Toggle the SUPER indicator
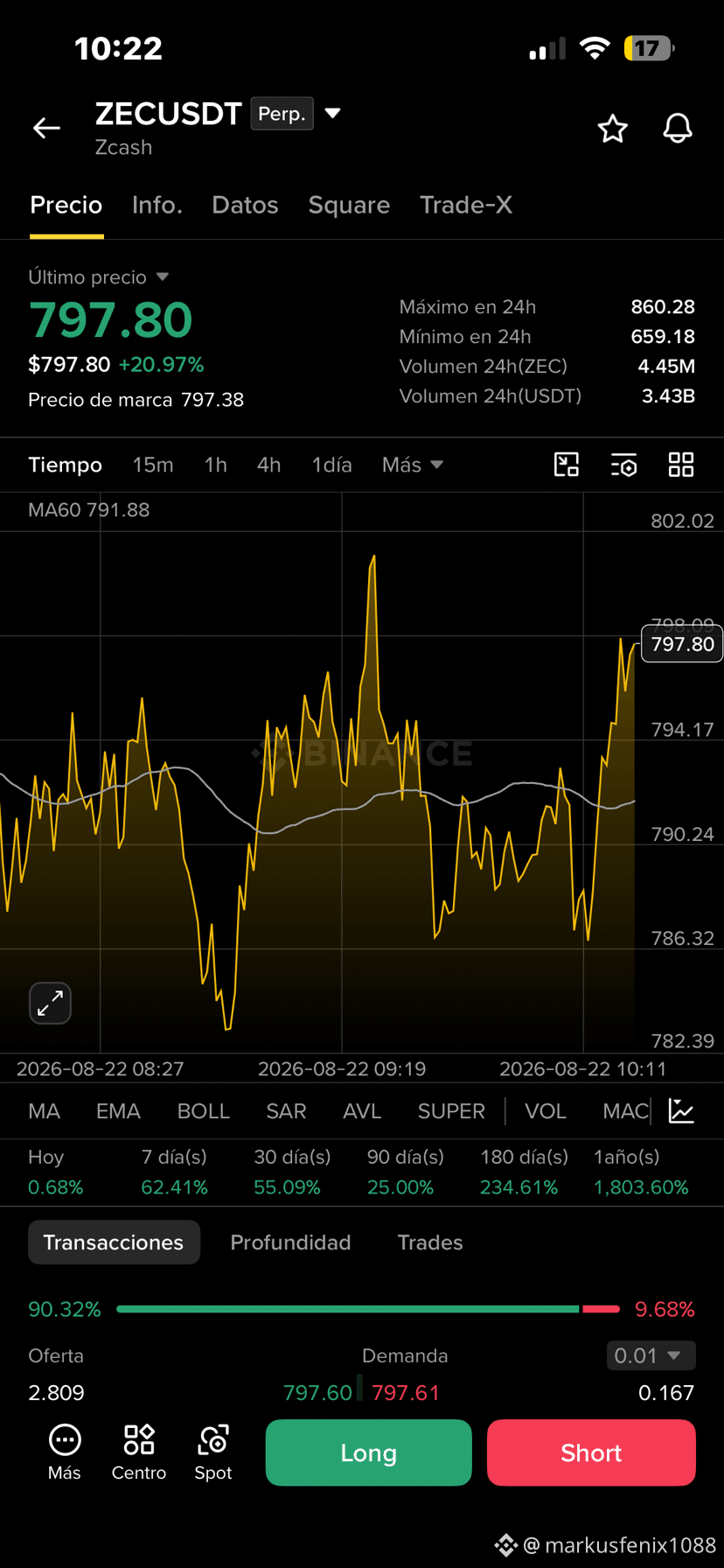 point(451,1111)
